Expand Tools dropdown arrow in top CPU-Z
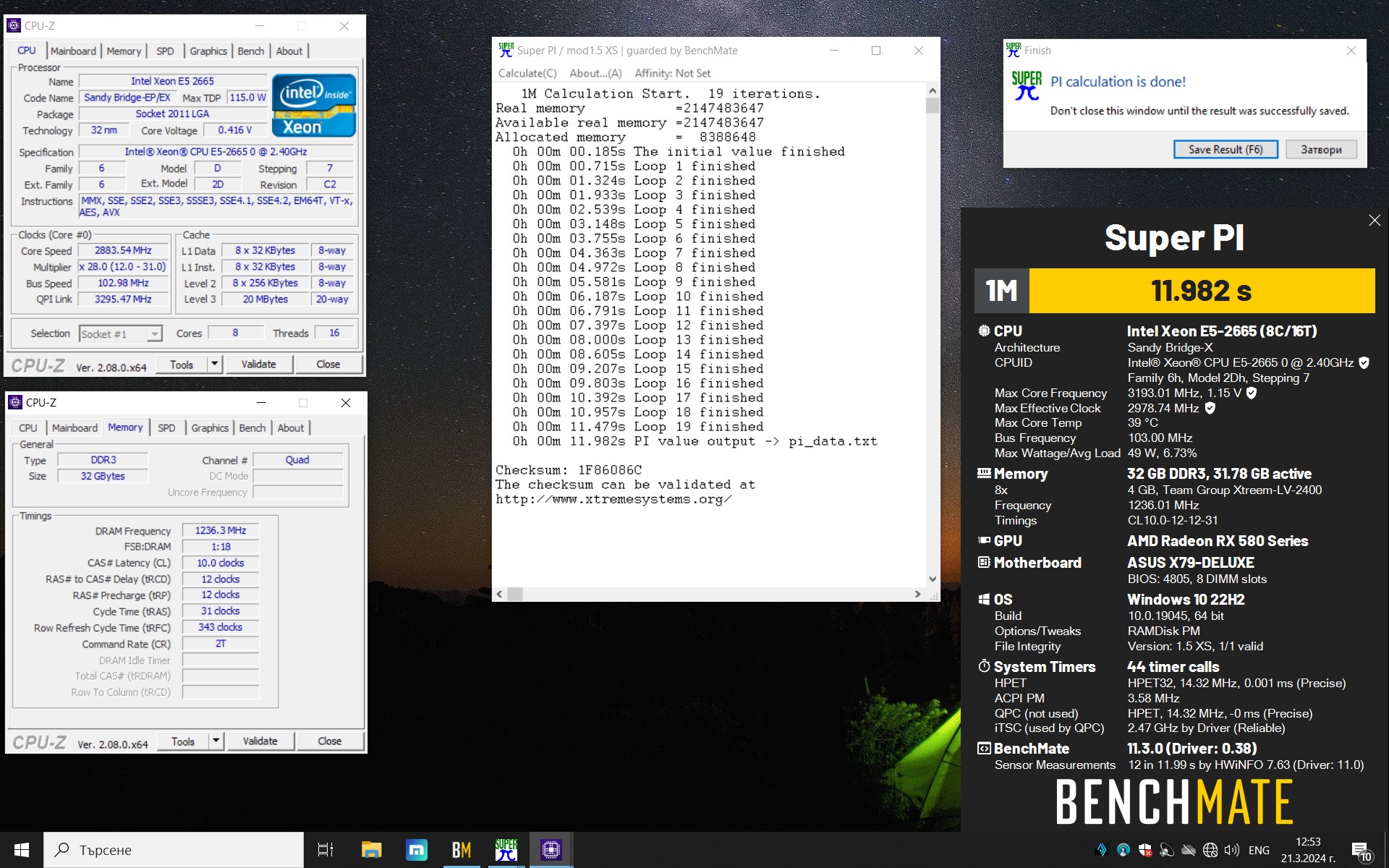The height and width of the screenshot is (868, 1389). coord(214,364)
